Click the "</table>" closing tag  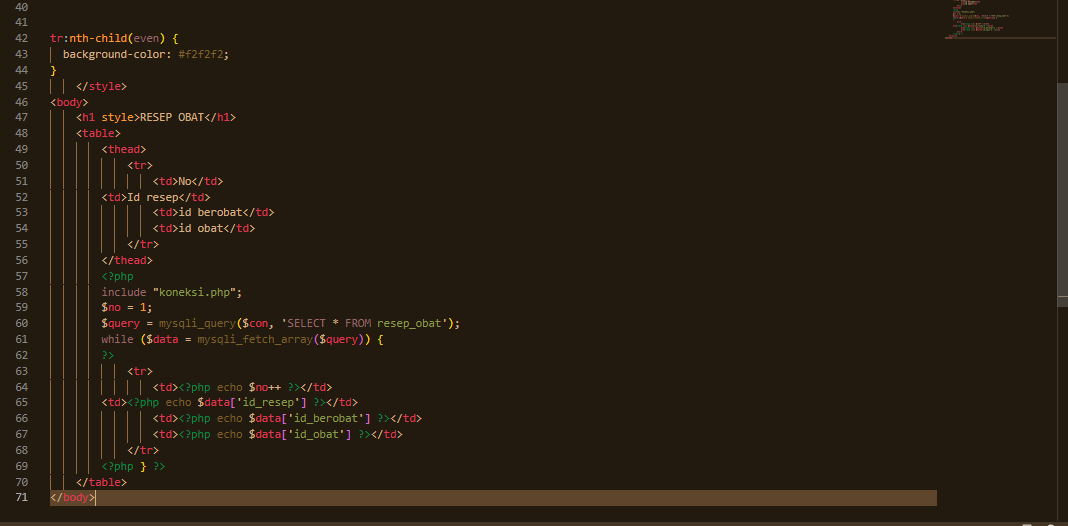(101, 482)
